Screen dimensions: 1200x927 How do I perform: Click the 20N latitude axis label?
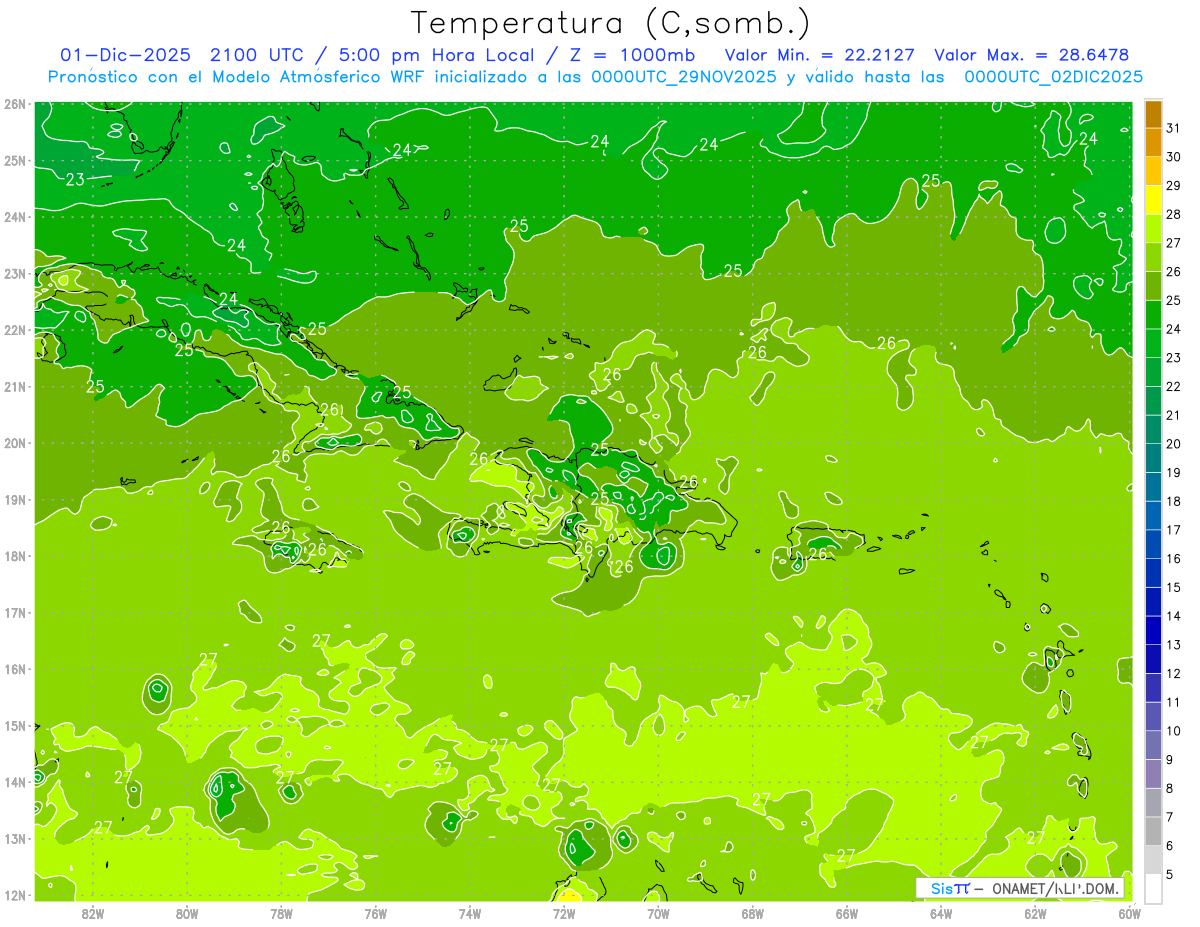(15, 442)
